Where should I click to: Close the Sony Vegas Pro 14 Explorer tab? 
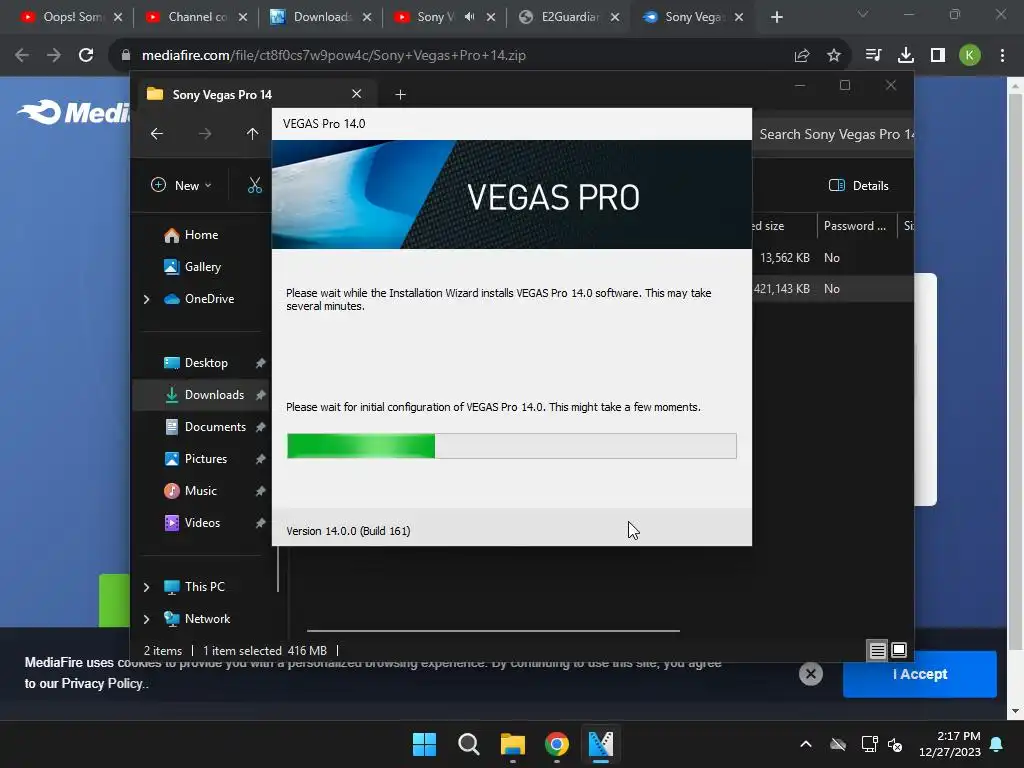pyautogui.click(x=357, y=94)
